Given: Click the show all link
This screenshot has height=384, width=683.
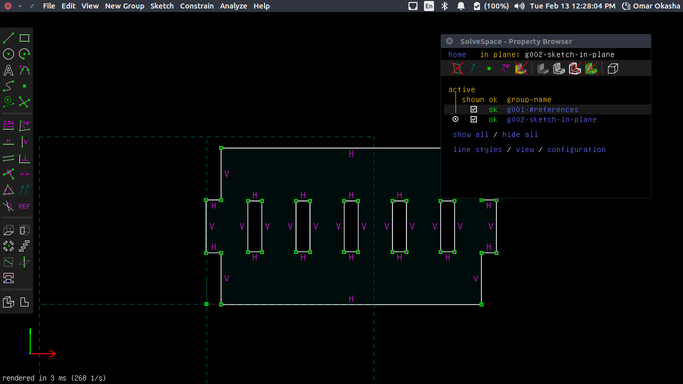Looking at the screenshot, I should tap(470, 135).
